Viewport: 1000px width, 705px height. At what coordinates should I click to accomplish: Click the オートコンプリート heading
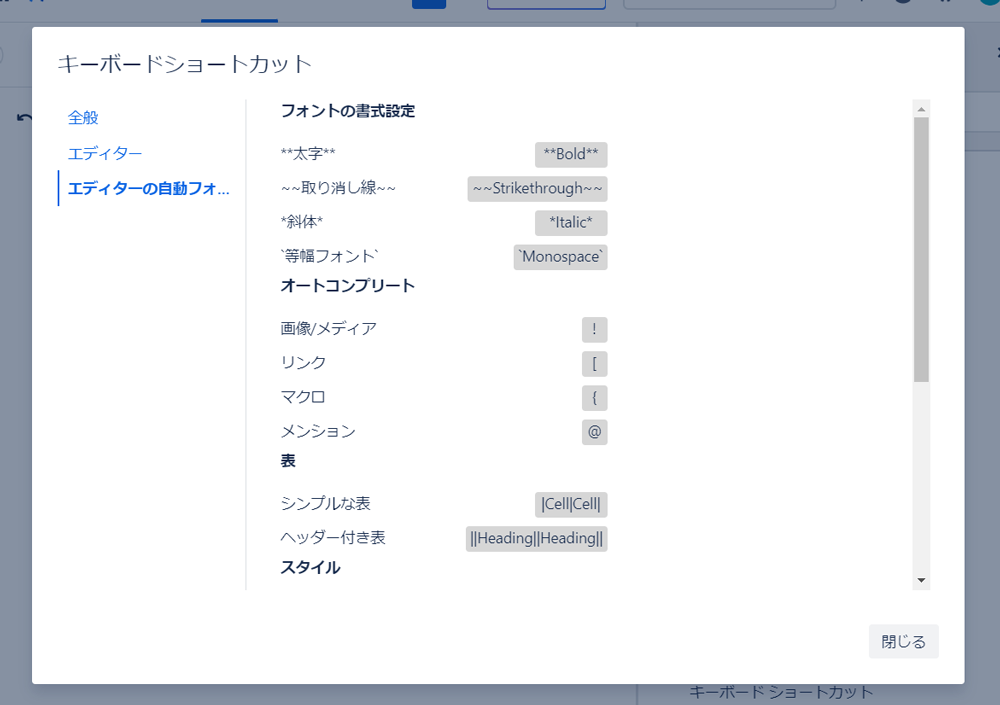(348, 285)
